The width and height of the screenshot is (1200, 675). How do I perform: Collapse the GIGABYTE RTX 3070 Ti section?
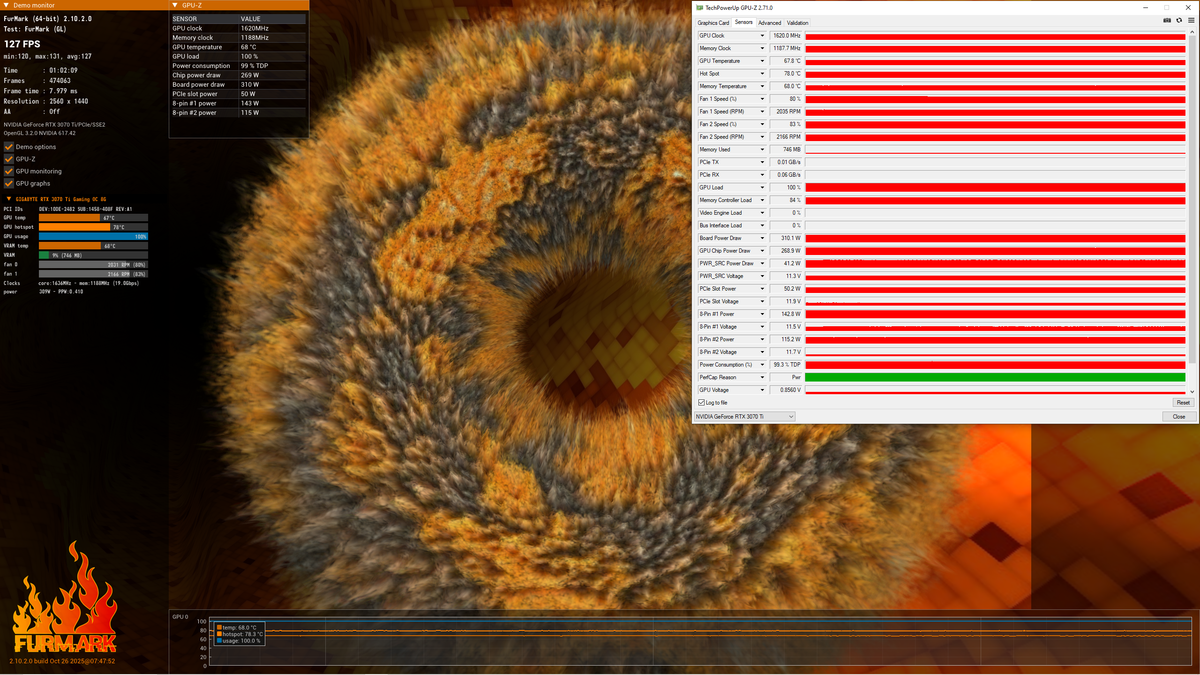tap(8, 199)
